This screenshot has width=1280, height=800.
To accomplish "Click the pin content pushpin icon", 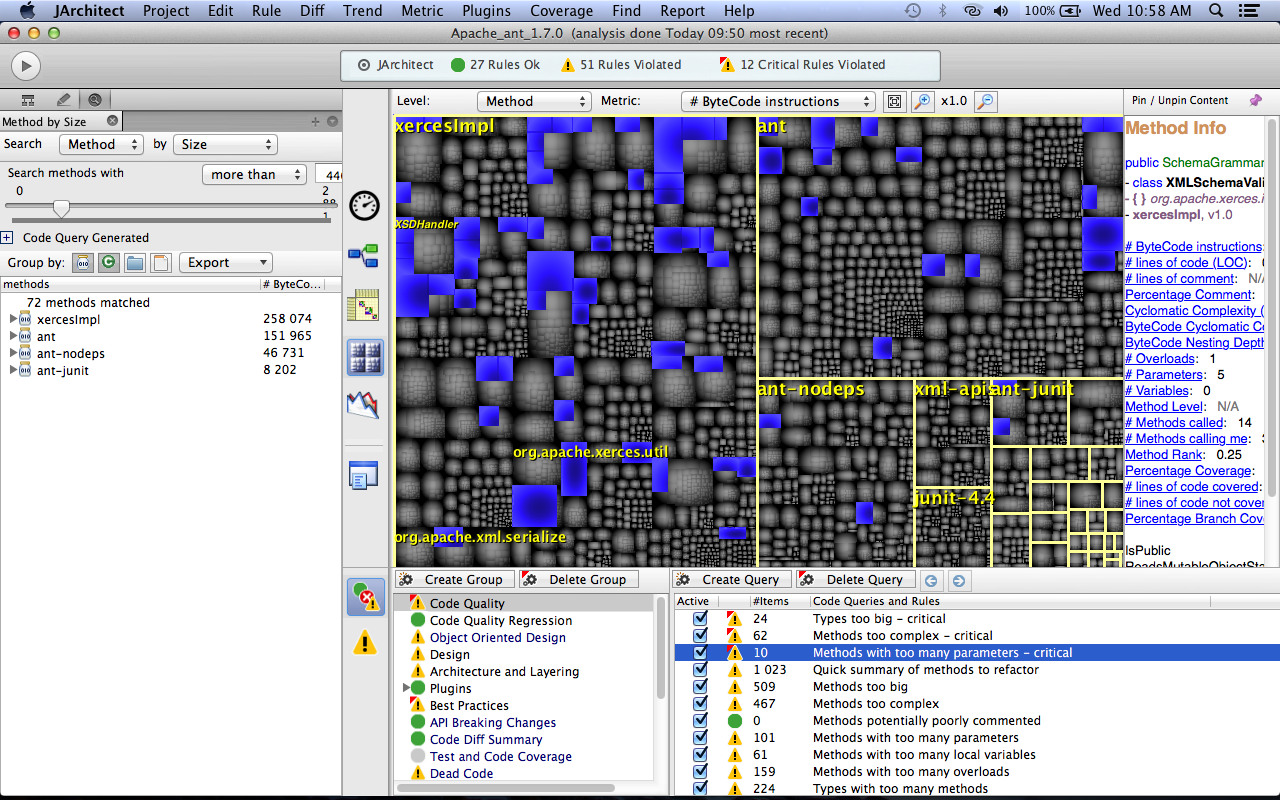I will pyautogui.click(x=1255, y=100).
